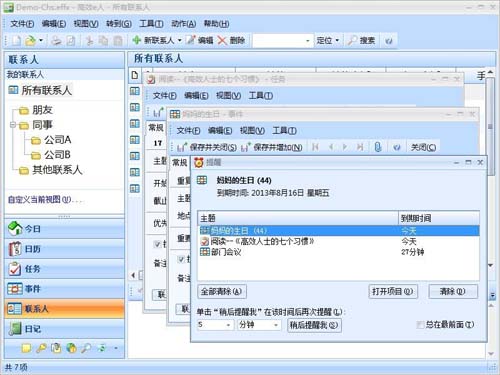The height and width of the screenshot is (375, 500).
Task: Click the paste icon in main toolbar
Action: tap(118, 41)
